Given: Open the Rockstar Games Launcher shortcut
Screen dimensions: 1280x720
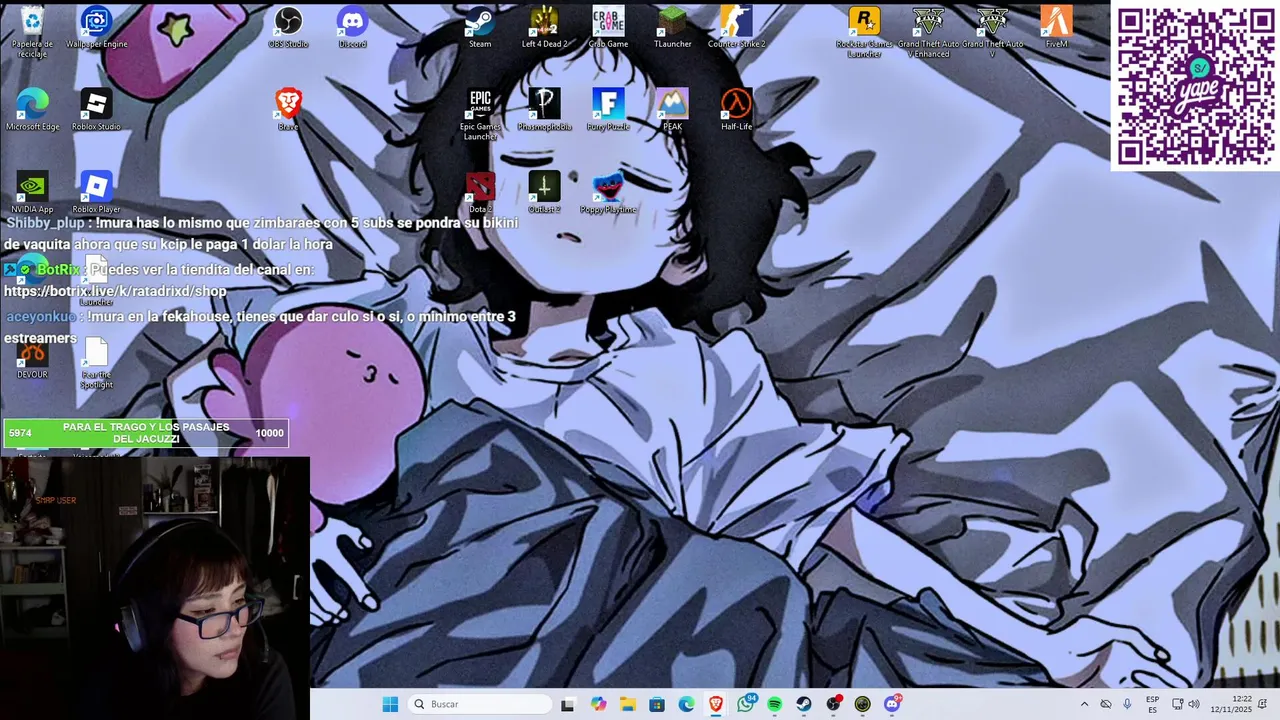Looking at the screenshot, I should [864, 32].
